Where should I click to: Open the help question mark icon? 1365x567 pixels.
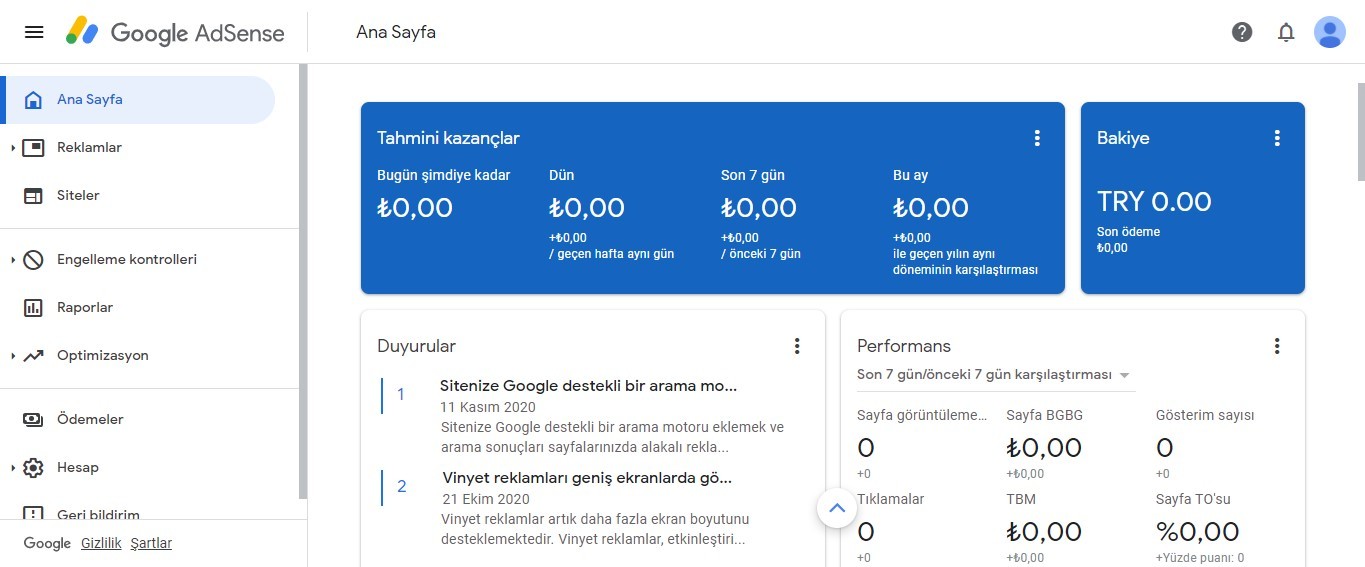[x=1242, y=32]
